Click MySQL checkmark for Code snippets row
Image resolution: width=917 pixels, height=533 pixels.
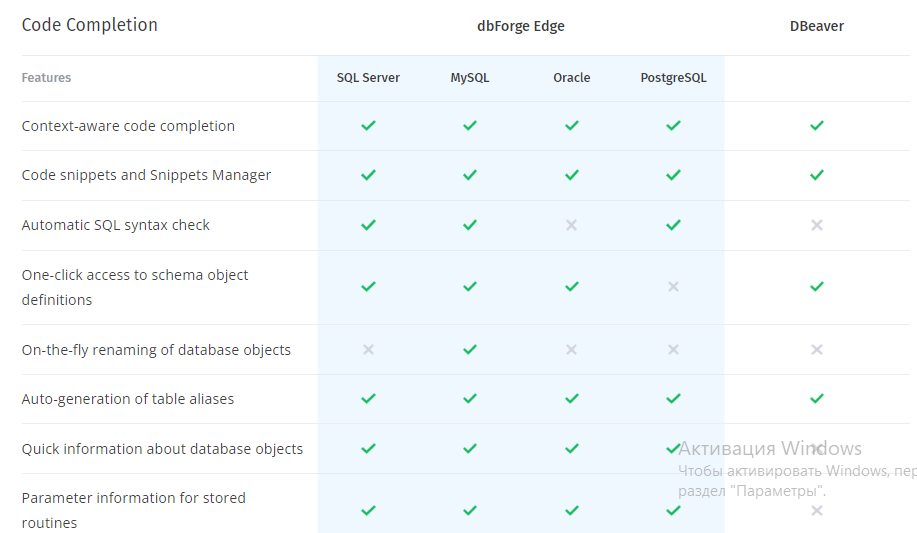coord(470,175)
